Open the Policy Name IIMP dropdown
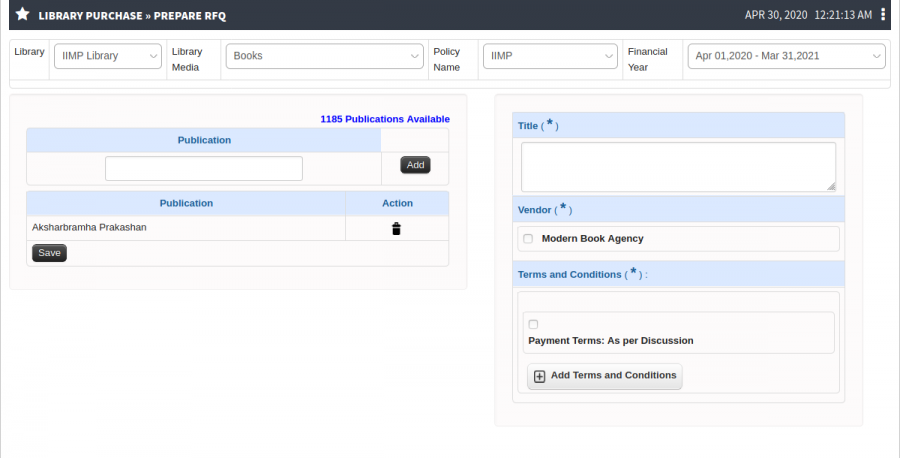Viewport: 900px width, 458px height. (550, 56)
